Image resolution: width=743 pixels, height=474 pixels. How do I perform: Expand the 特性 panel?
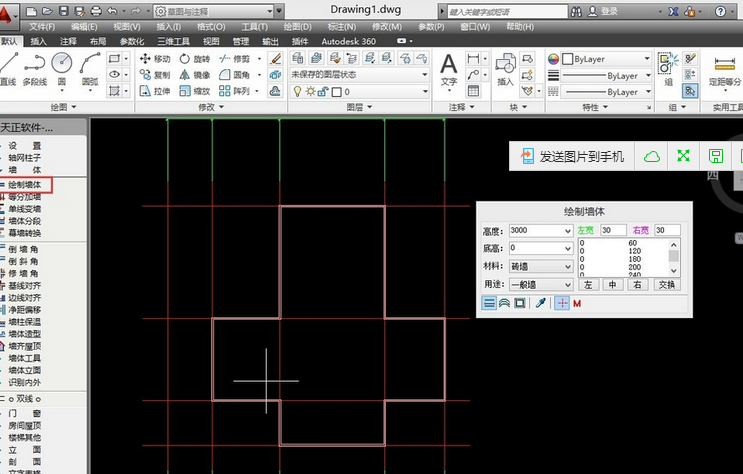pyautogui.click(x=595, y=107)
